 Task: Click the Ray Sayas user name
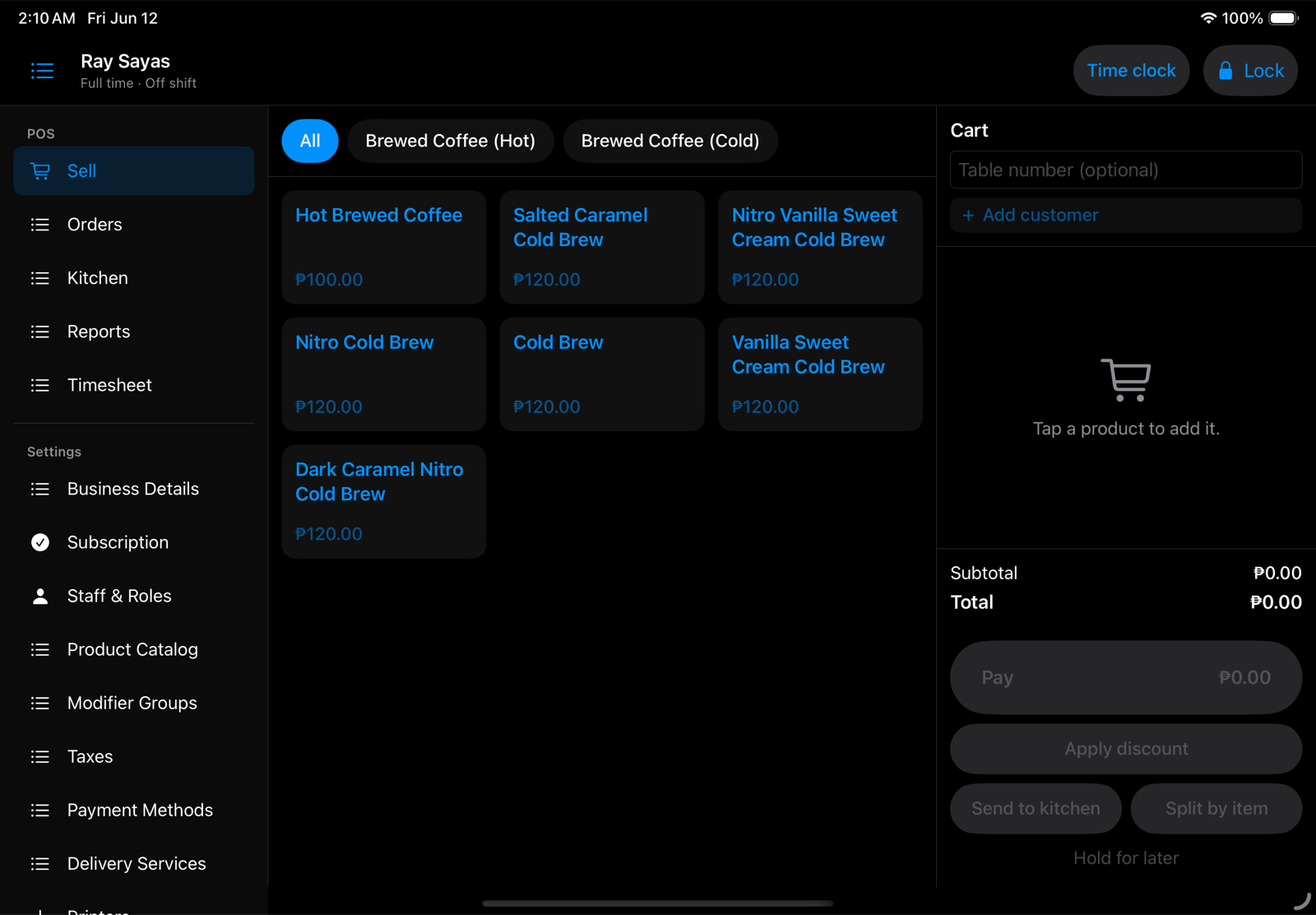(125, 62)
